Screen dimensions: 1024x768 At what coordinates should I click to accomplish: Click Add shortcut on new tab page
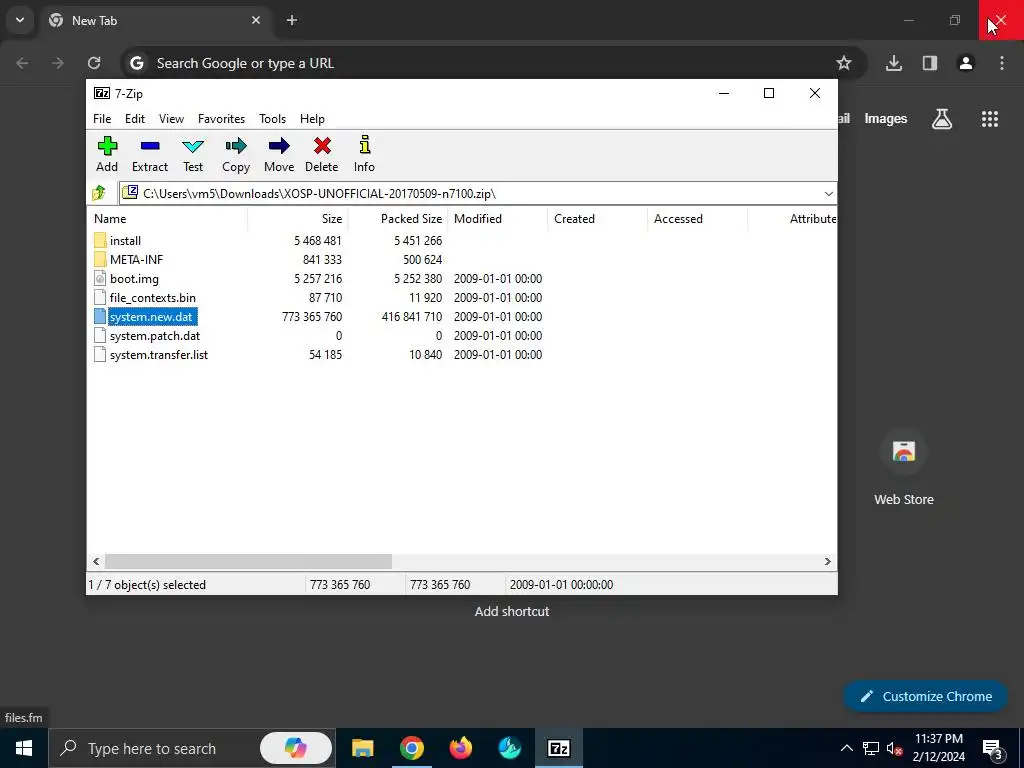[x=512, y=611]
